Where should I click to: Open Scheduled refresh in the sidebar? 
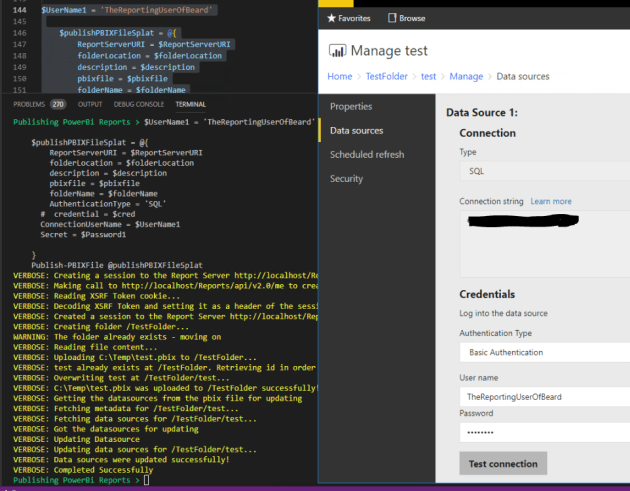tap(367, 155)
